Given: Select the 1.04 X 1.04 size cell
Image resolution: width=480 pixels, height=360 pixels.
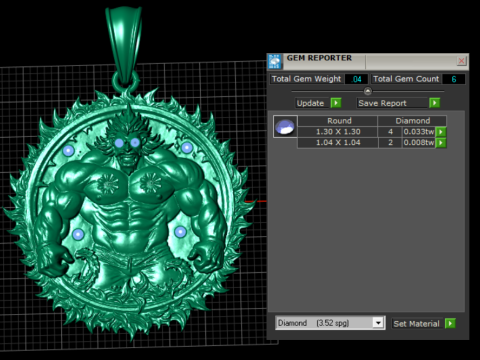Looking at the screenshot, I should tap(338, 143).
